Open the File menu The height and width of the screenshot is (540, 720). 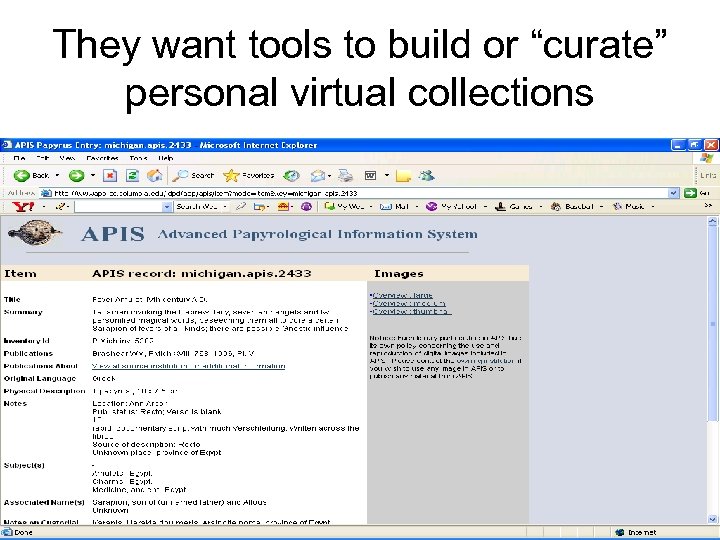(19, 158)
